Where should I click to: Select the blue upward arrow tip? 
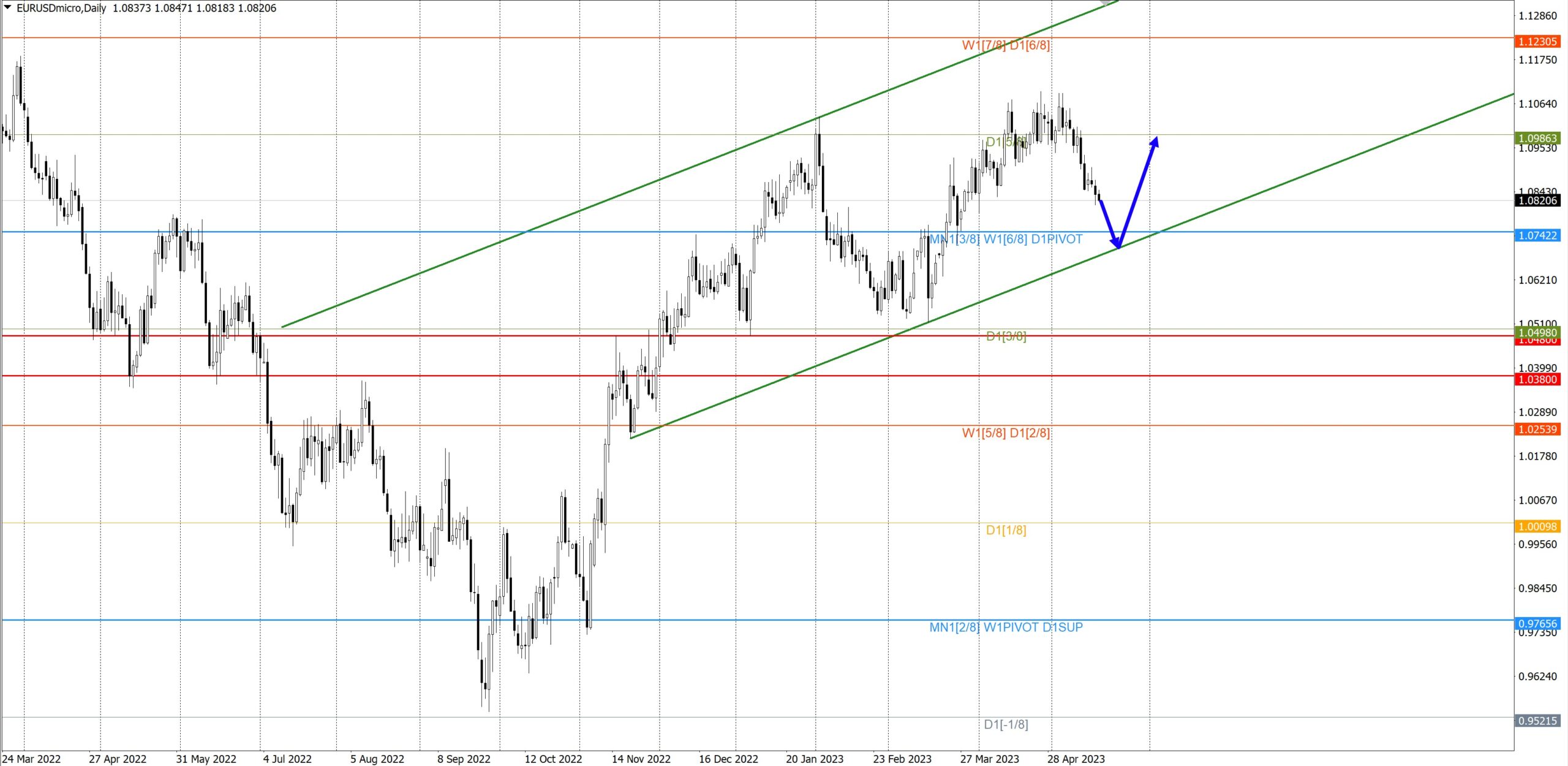point(1155,140)
